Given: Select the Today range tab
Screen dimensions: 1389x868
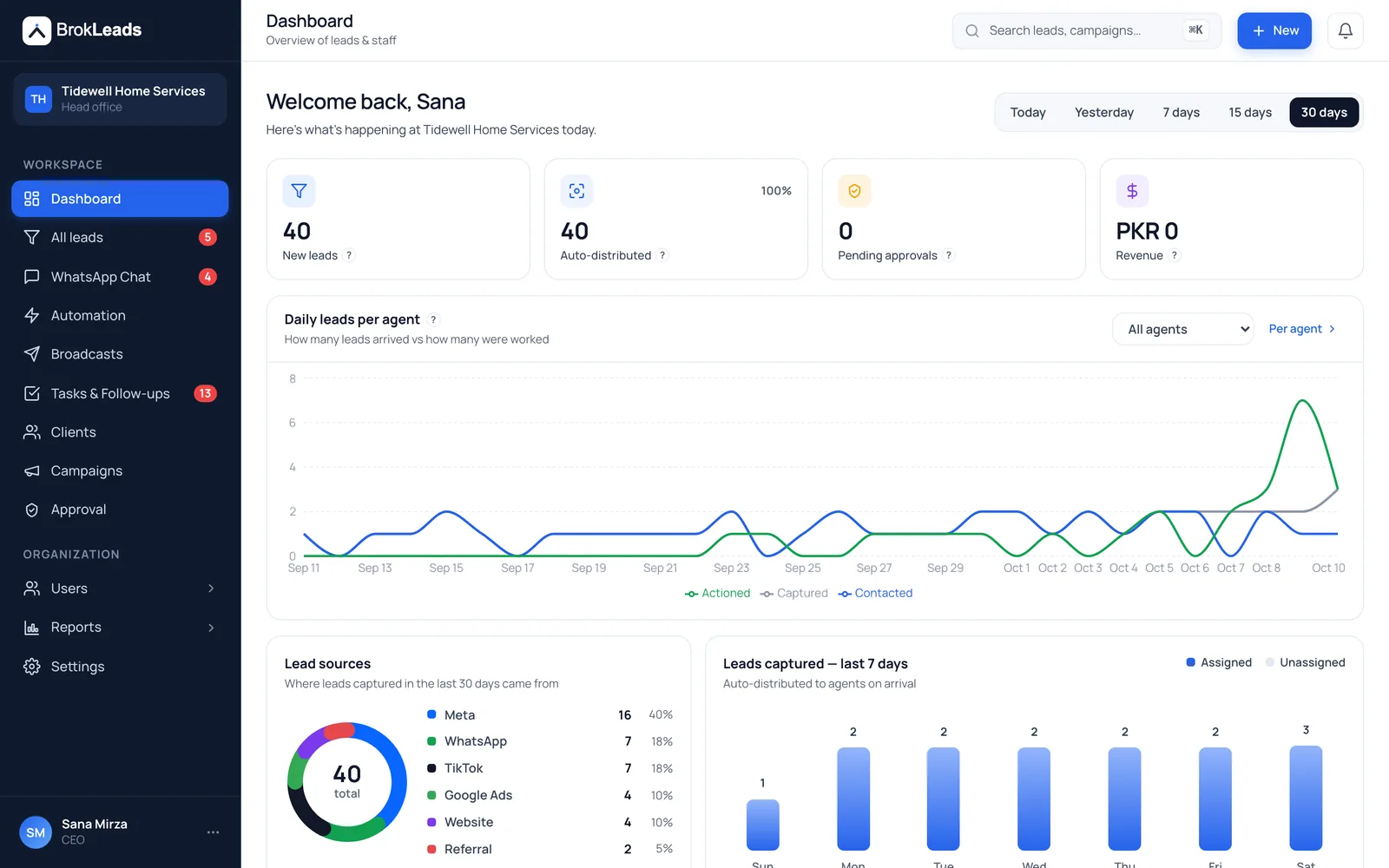Looking at the screenshot, I should 1028,112.
